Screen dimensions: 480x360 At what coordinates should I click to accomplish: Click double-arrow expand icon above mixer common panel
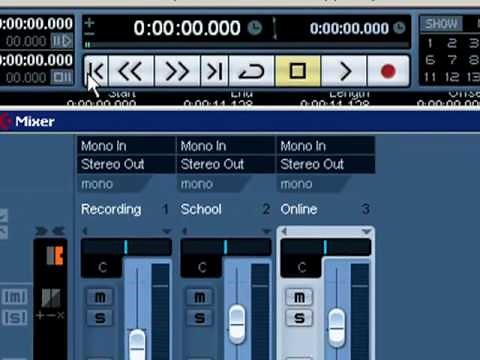pyautogui.click(x=50, y=231)
